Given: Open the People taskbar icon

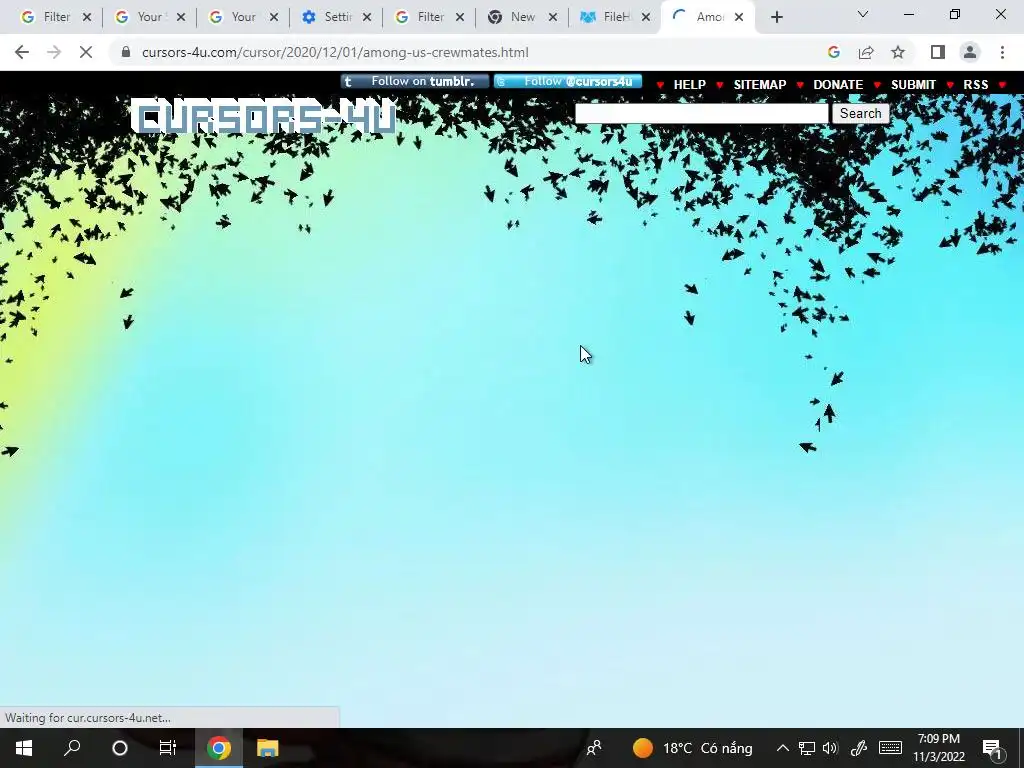Looking at the screenshot, I should pos(594,748).
